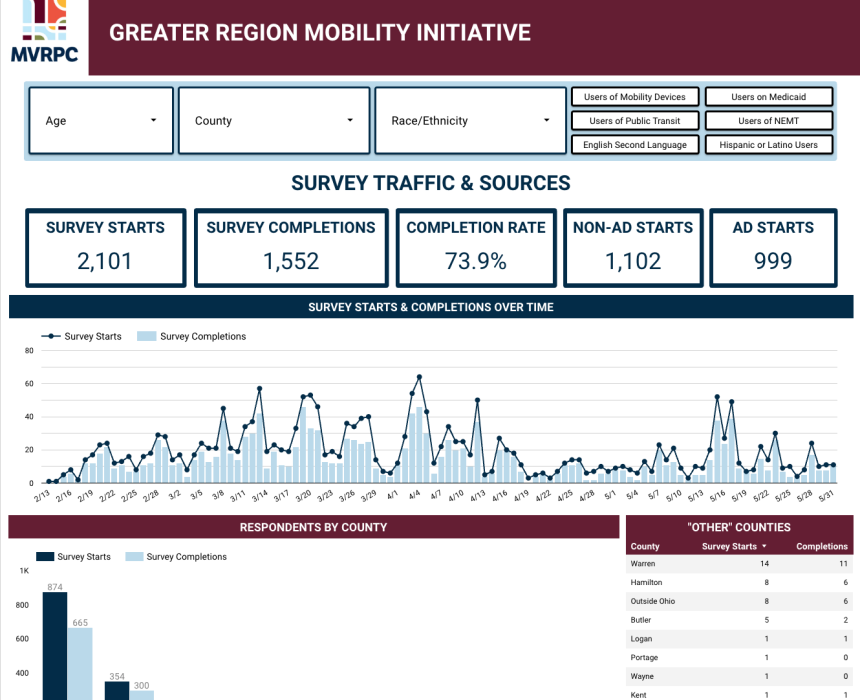This screenshot has height=700, width=860.
Task: Click the Survey Starts scorecard 2,101
Action: click(105, 248)
